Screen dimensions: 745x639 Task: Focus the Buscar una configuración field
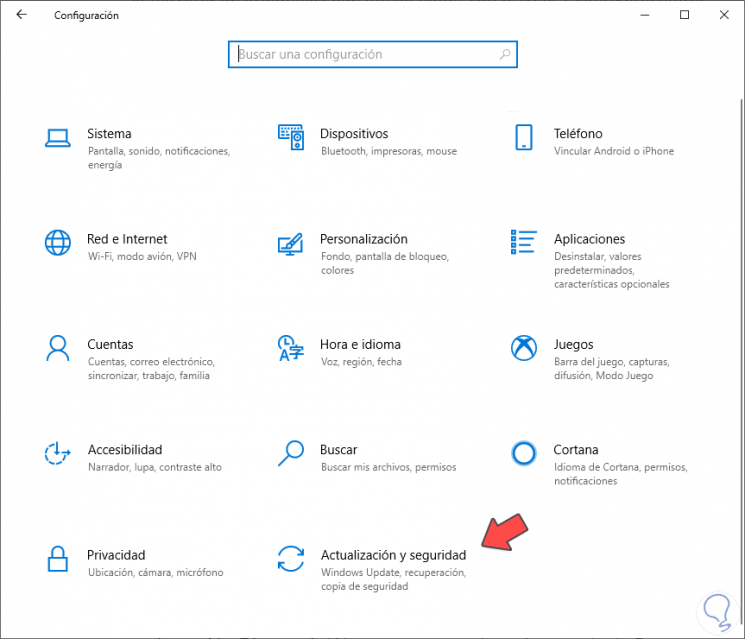click(x=372, y=55)
